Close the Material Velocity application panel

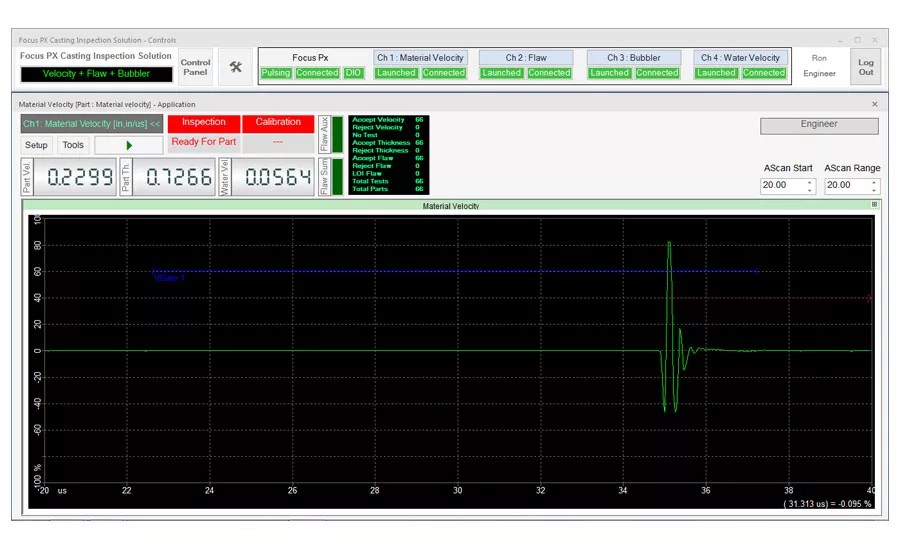(875, 104)
